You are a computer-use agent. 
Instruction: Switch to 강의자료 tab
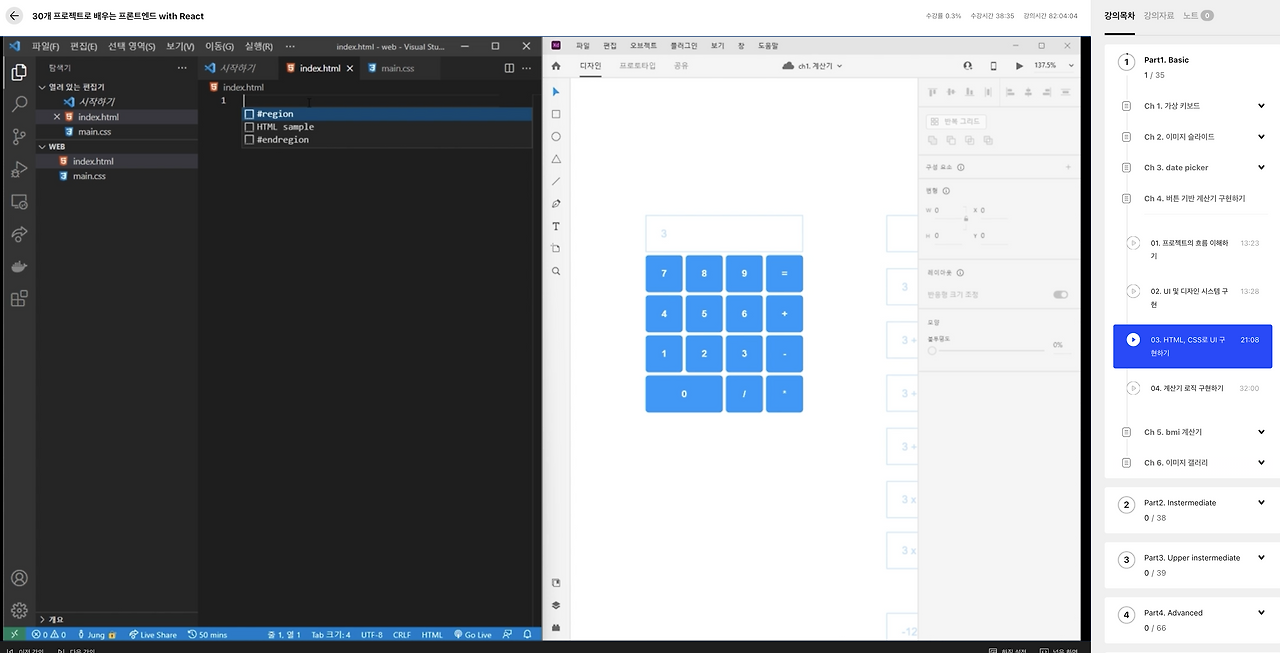(x=1159, y=16)
